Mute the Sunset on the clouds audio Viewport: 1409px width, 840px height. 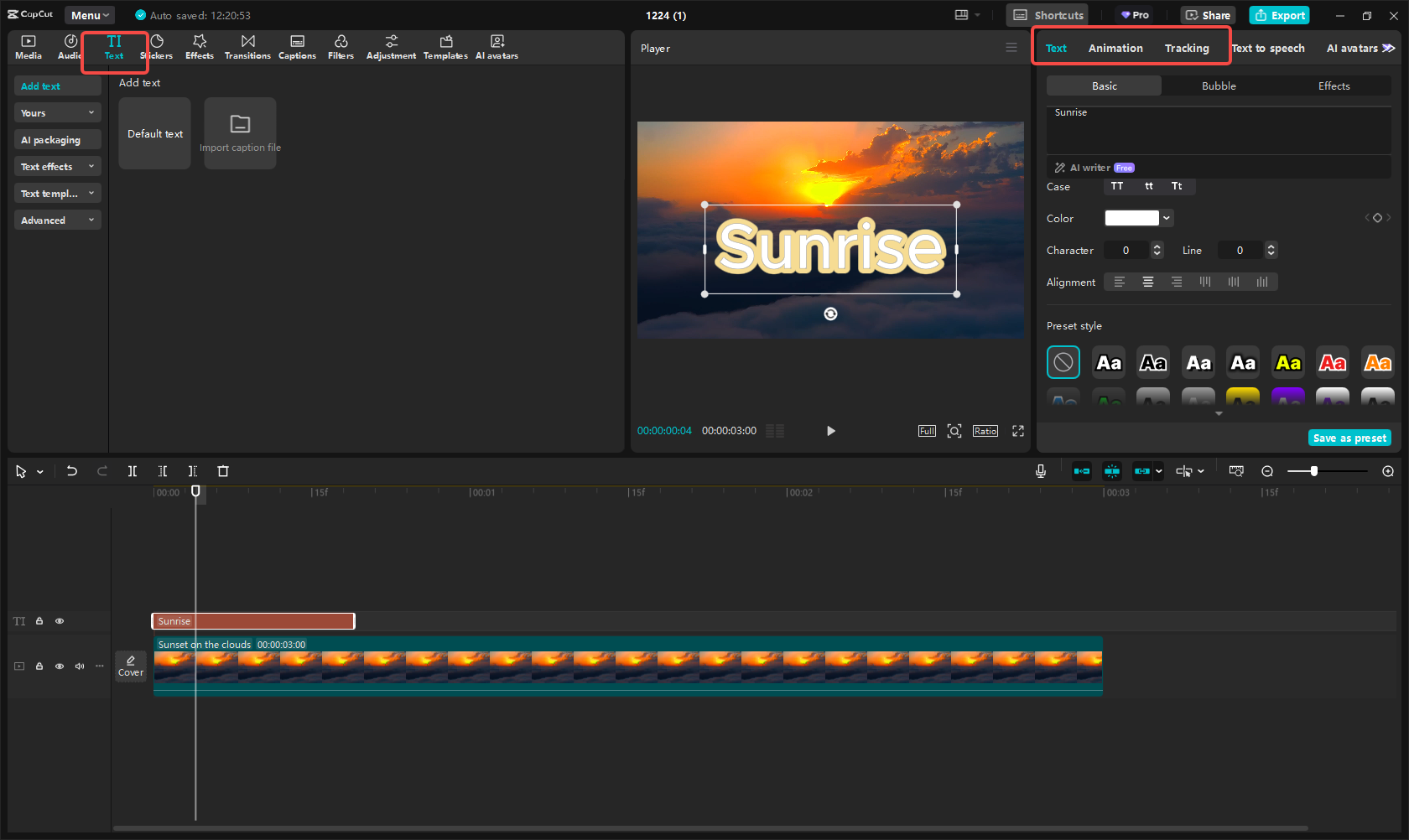click(x=80, y=666)
